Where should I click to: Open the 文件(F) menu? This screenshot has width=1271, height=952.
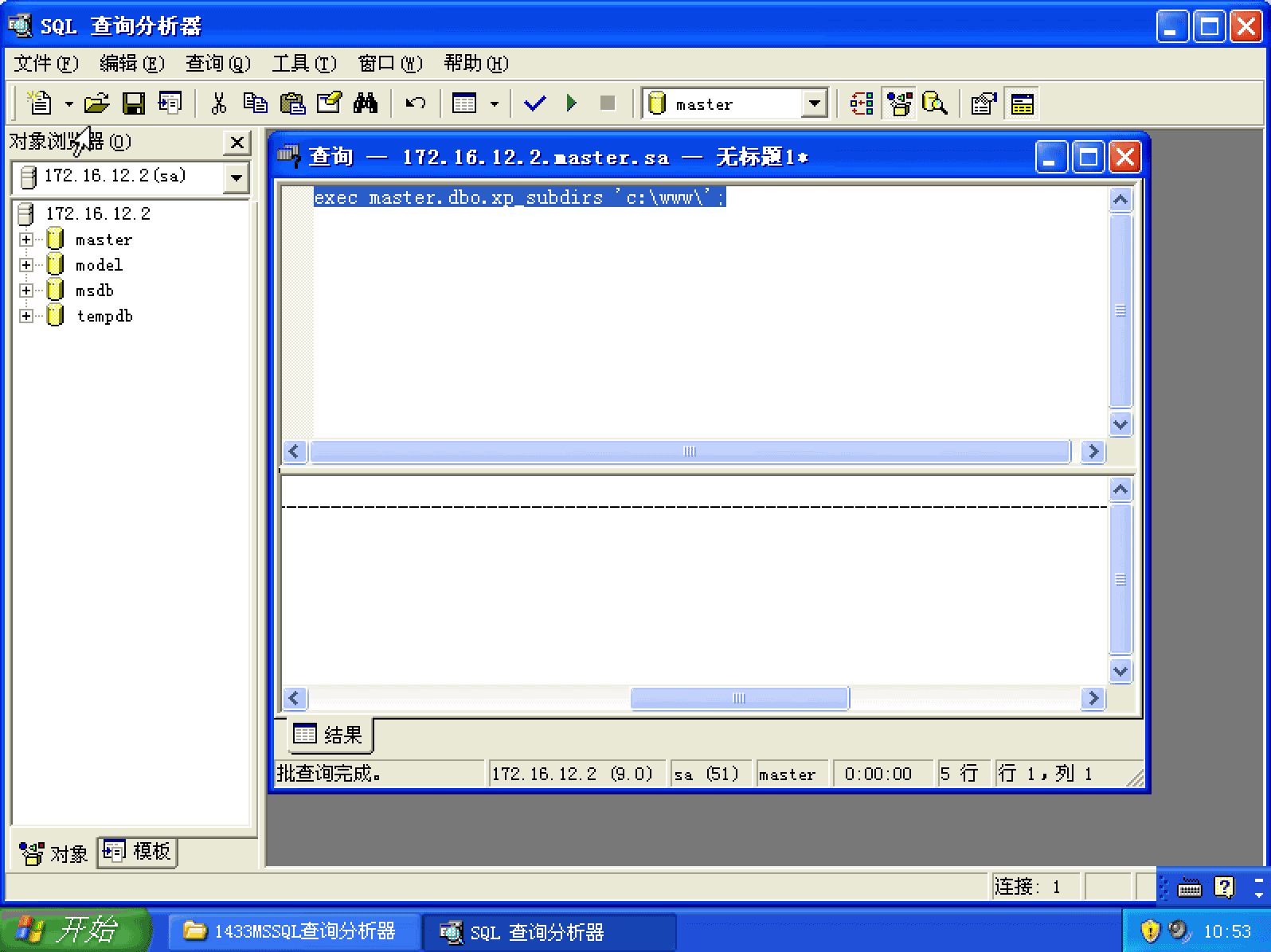(x=46, y=64)
